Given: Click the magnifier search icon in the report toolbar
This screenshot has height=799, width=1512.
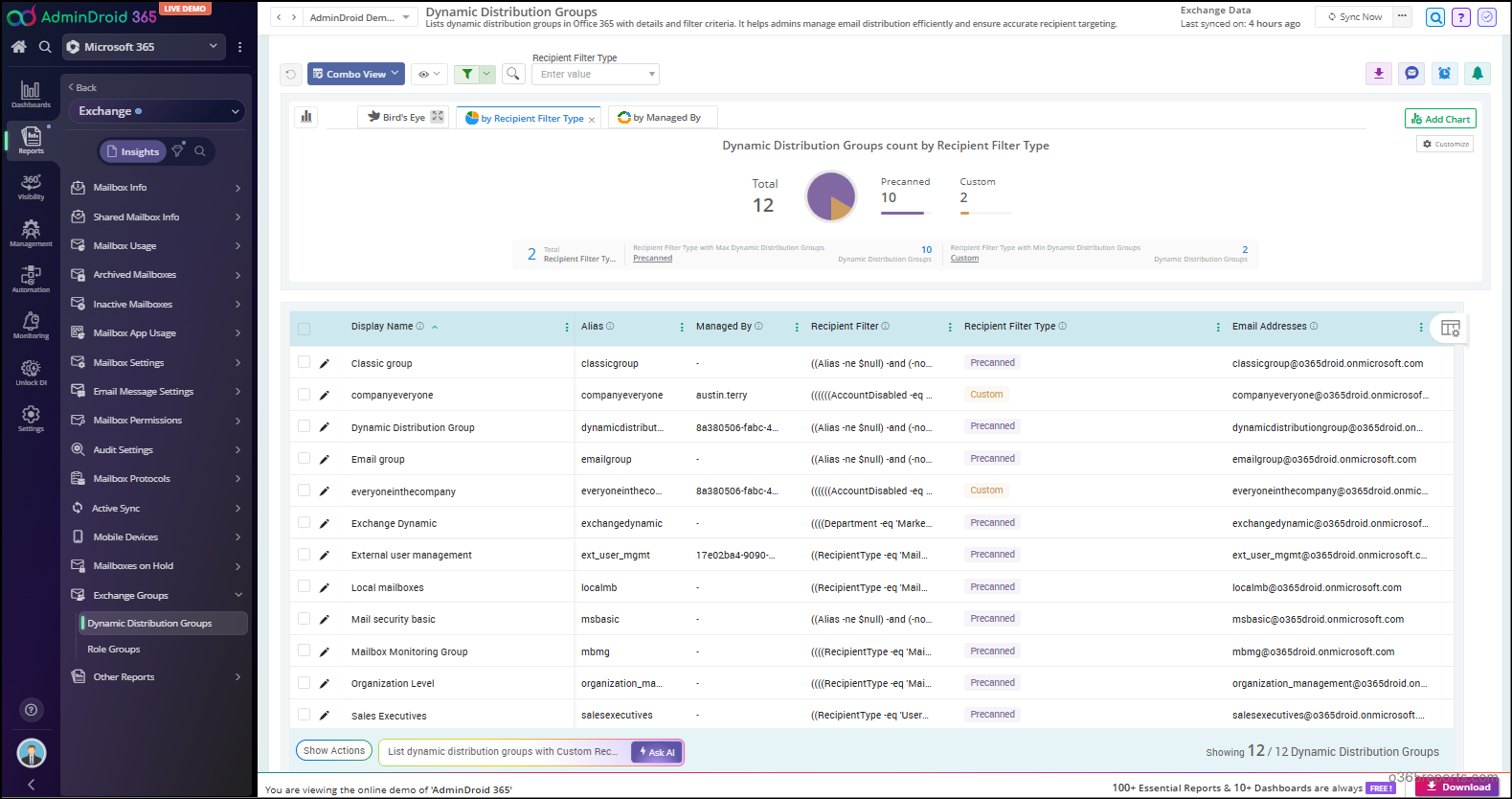Looking at the screenshot, I should [x=513, y=74].
